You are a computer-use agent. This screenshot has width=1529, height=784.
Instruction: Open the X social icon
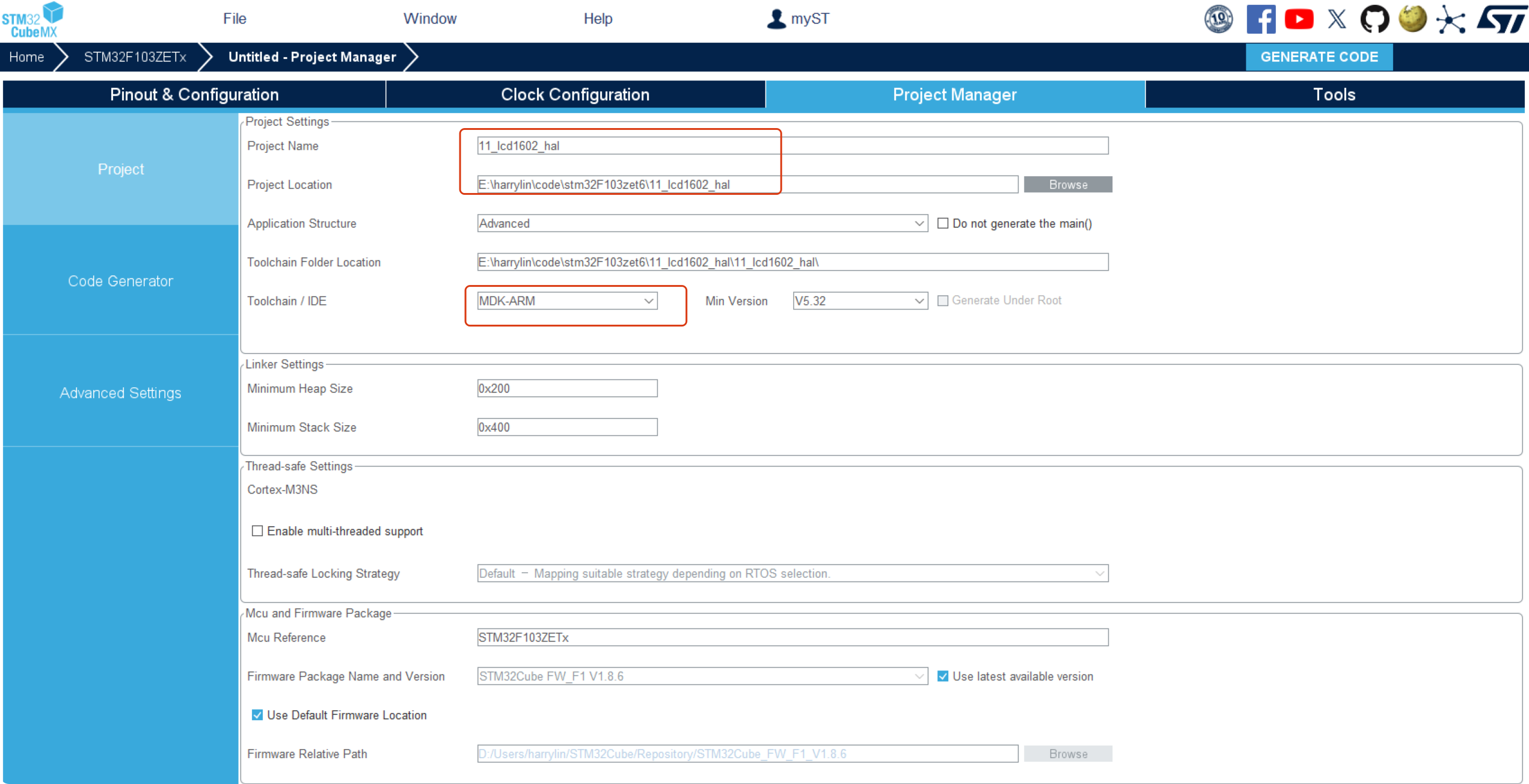point(1337,19)
